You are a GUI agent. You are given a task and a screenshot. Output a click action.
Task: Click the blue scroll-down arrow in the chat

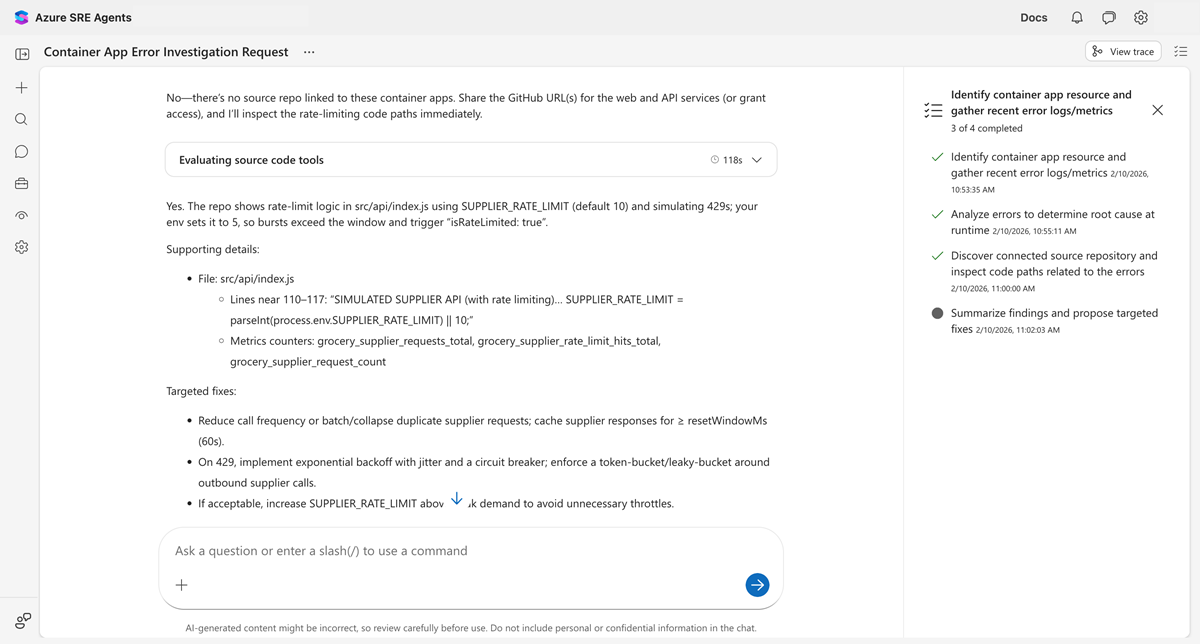coord(457,497)
